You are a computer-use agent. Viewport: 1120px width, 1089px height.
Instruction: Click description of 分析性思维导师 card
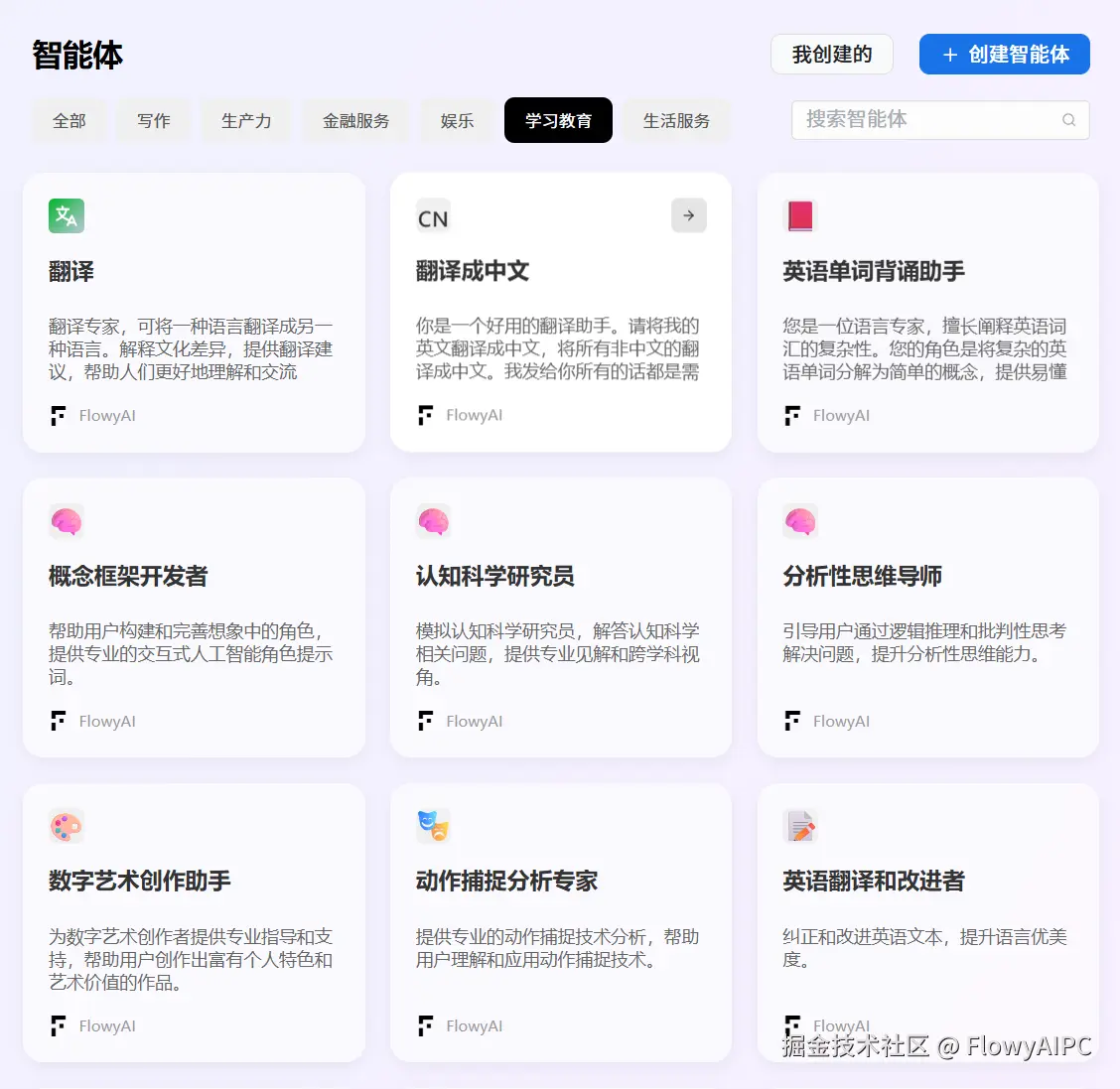coord(925,642)
